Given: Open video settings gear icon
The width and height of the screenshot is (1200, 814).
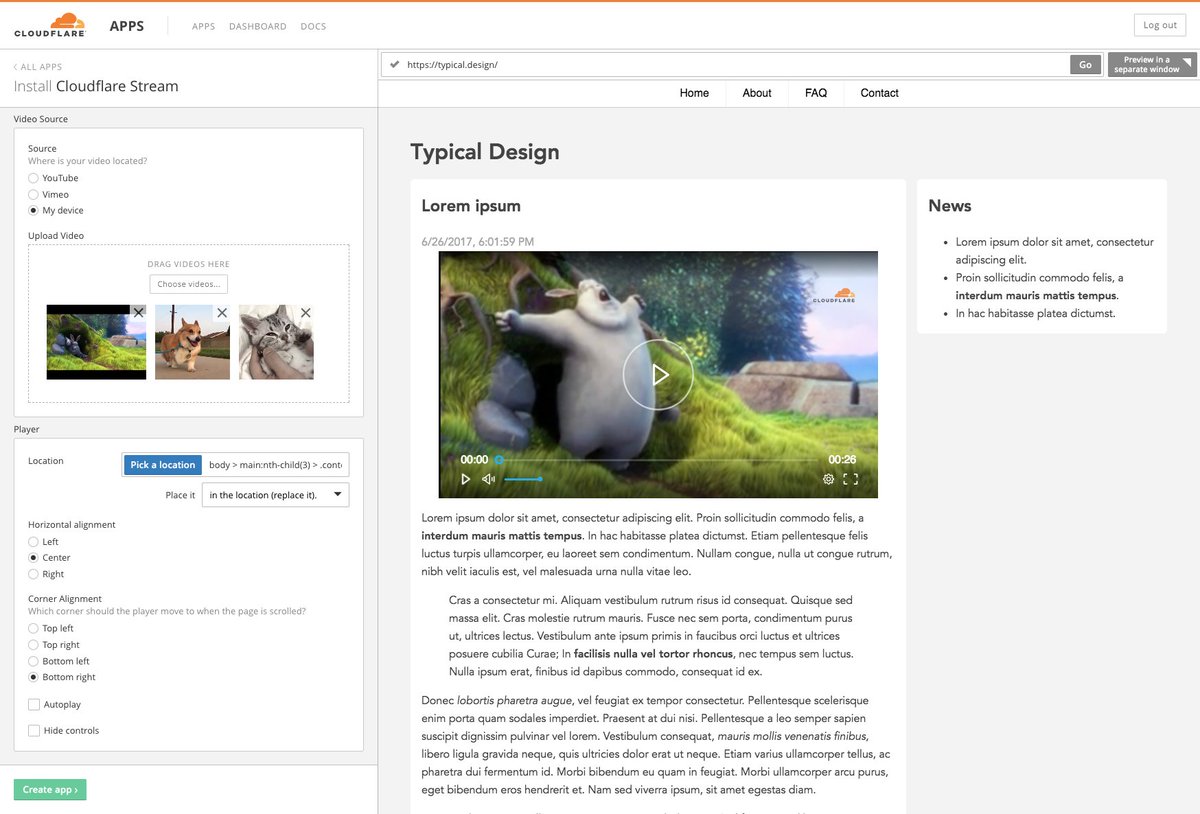Looking at the screenshot, I should click(828, 479).
